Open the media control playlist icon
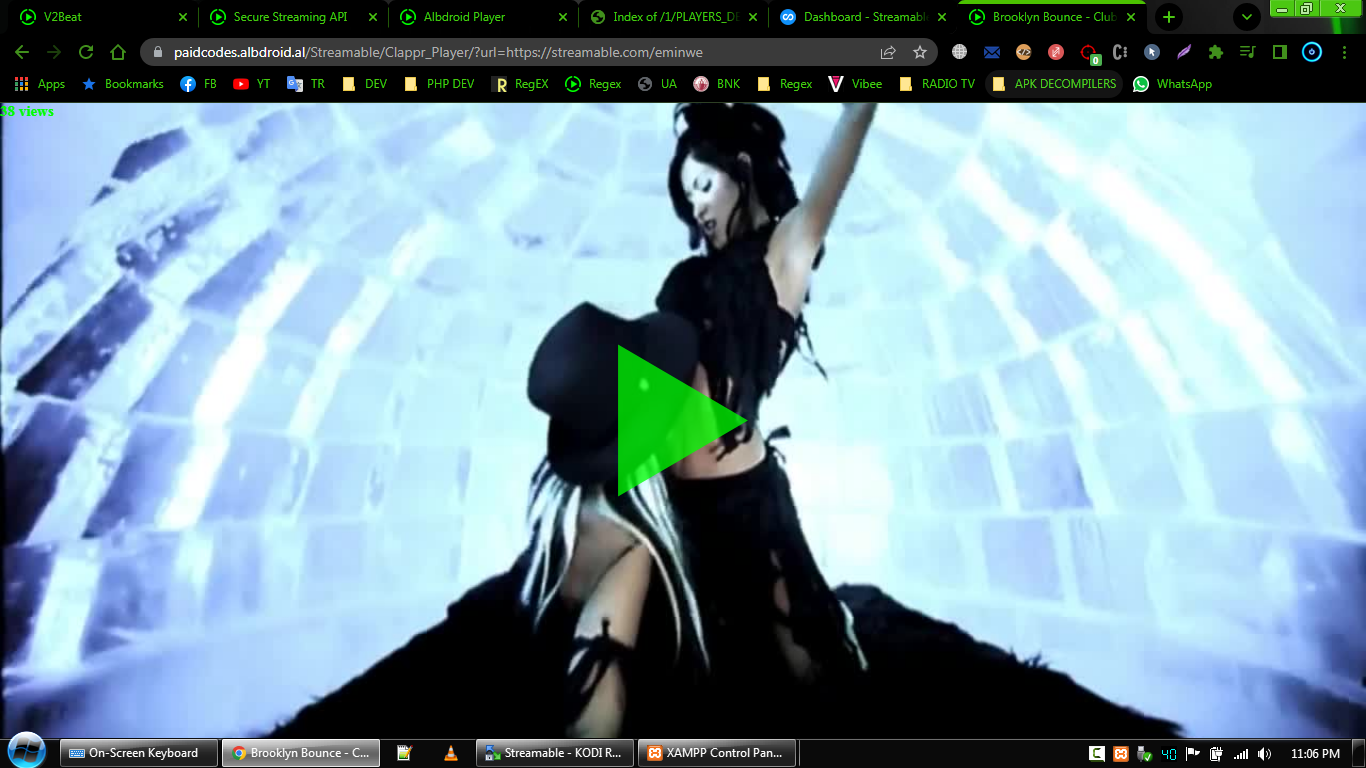Screen dimensions: 1366x768 tap(1247, 52)
